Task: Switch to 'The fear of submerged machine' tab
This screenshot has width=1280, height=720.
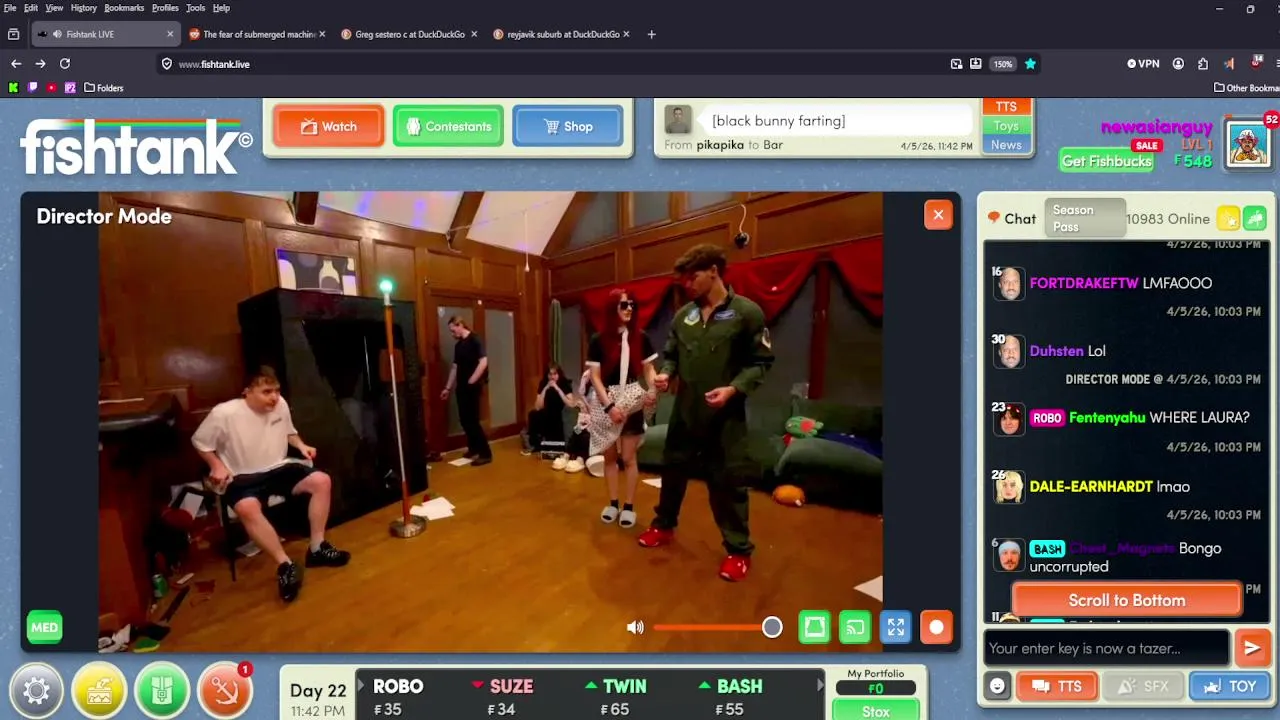Action: tap(258, 34)
